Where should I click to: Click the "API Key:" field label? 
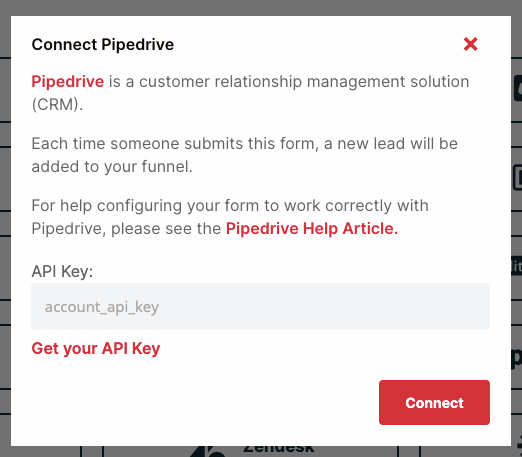62,271
